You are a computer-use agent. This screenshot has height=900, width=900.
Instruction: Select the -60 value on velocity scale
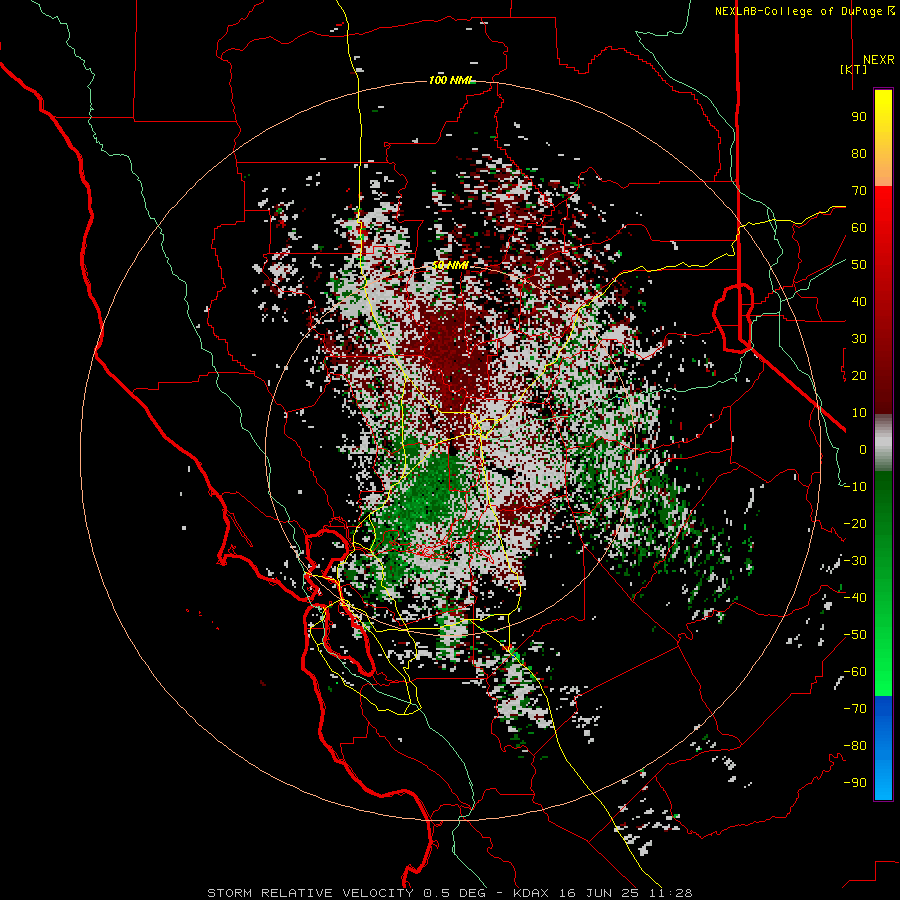855,672
